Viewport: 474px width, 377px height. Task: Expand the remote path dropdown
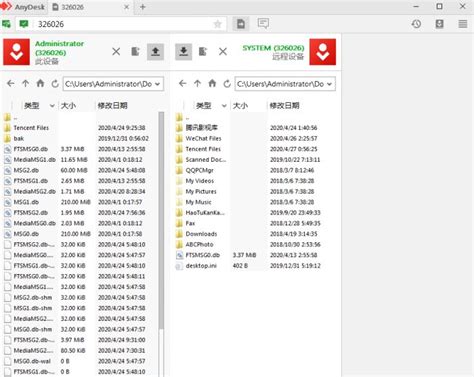click(329, 84)
